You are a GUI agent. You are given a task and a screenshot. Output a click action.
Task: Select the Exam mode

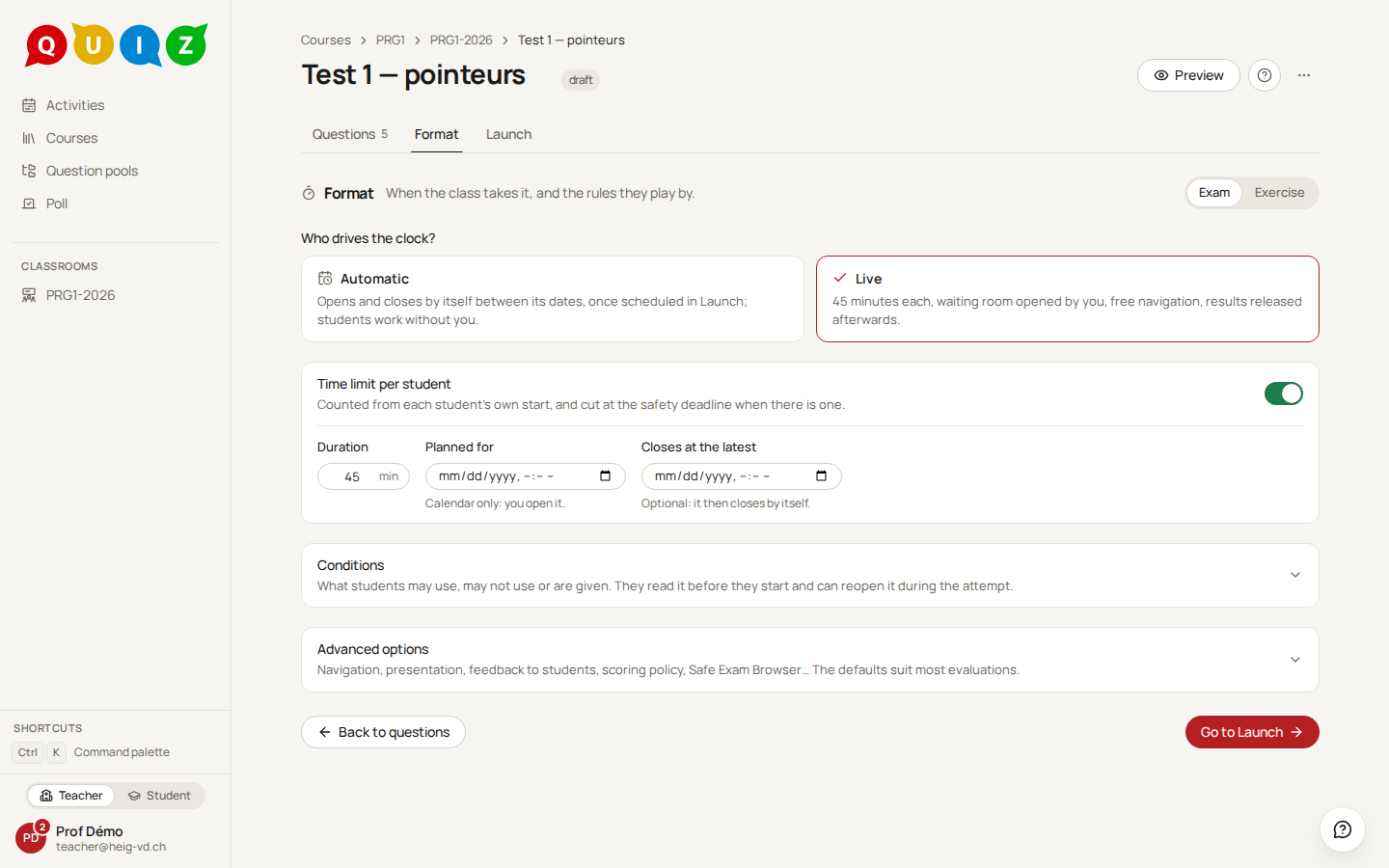point(1213,193)
